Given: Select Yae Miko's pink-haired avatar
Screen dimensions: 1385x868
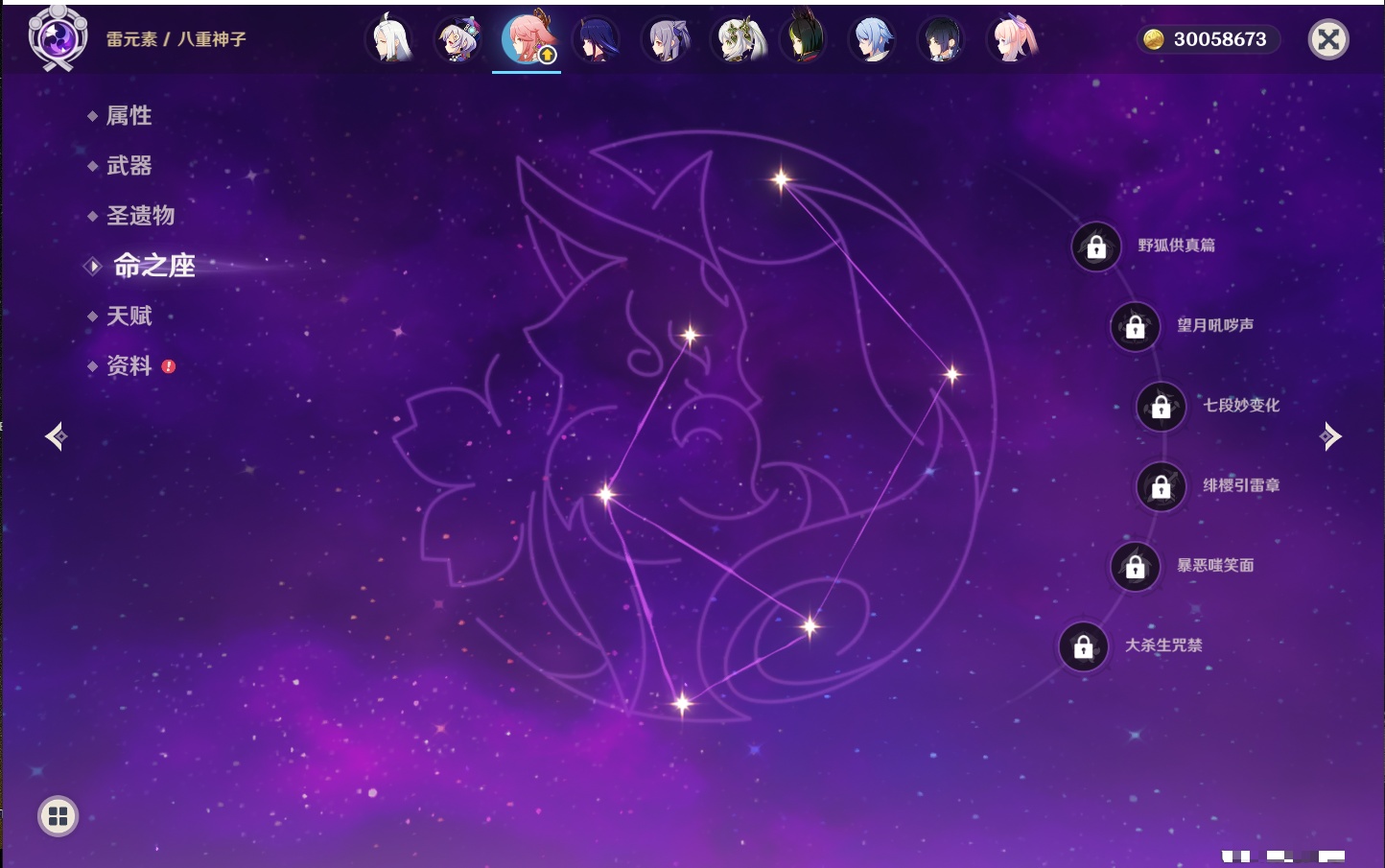Looking at the screenshot, I should point(528,38).
